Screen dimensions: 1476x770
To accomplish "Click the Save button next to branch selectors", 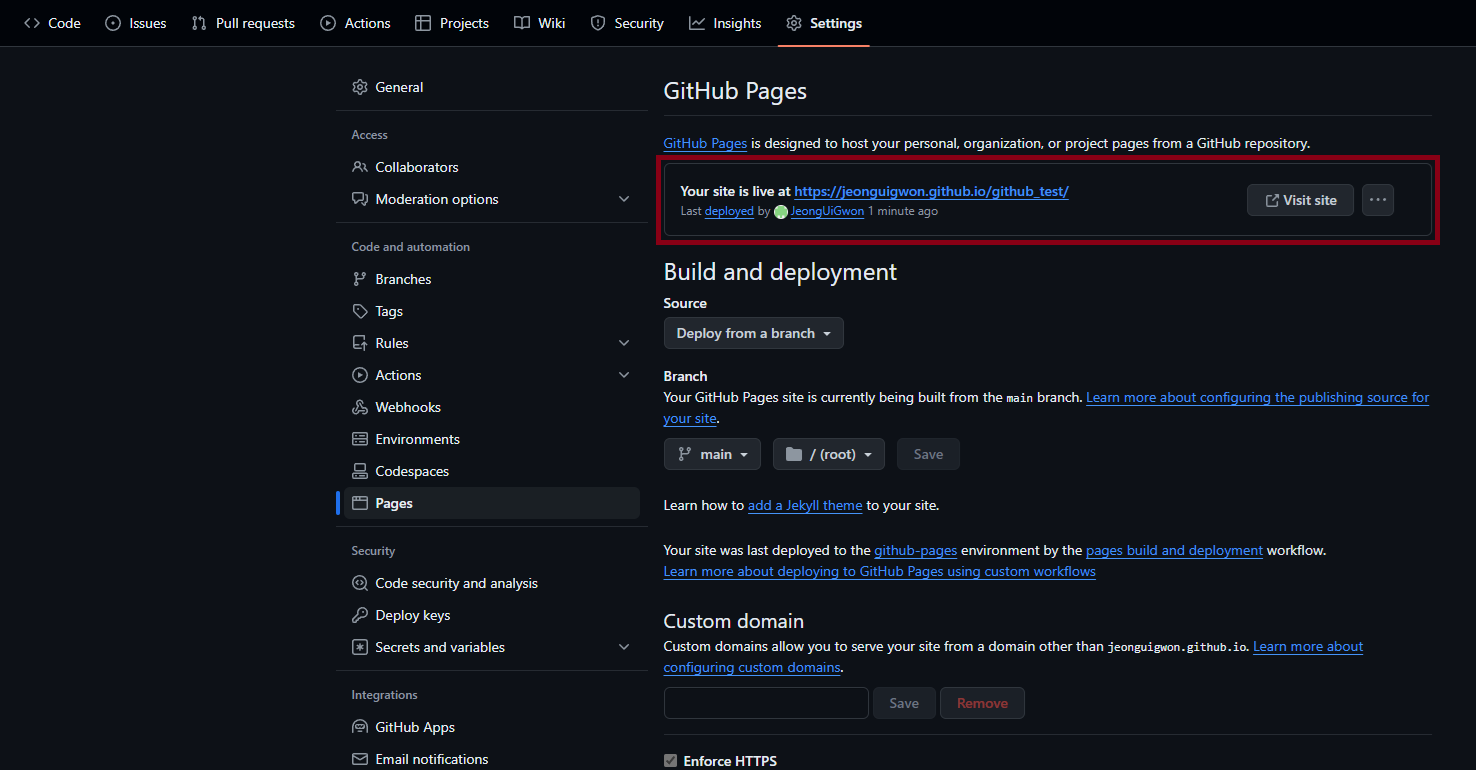I will pyautogui.click(x=928, y=454).
